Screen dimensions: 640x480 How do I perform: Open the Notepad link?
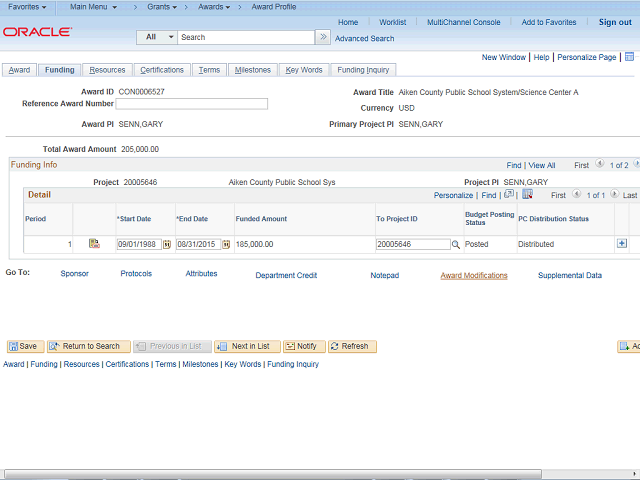(x=384, y=276)
